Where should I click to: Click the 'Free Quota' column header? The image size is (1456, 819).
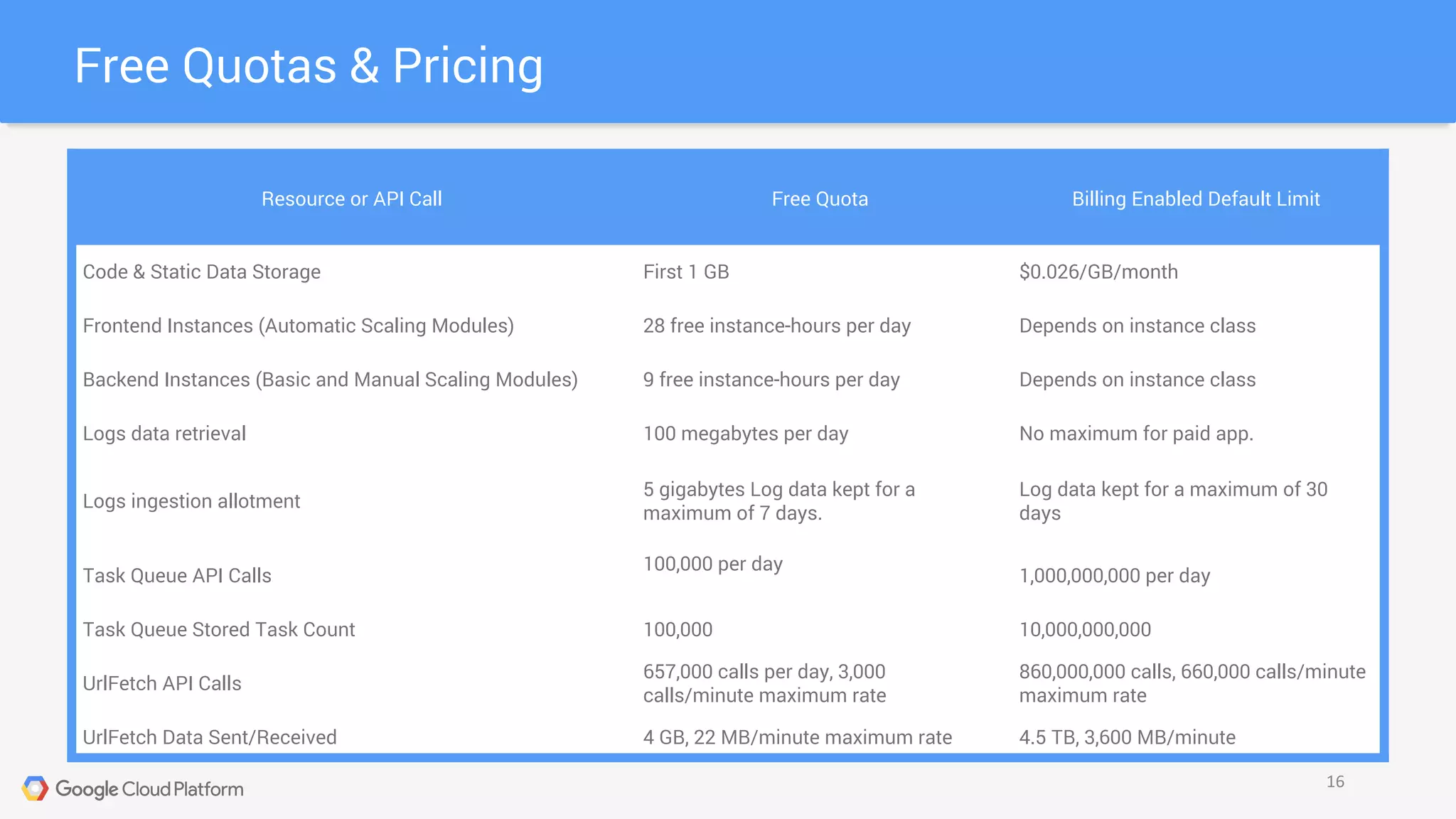pyautogui.click(x=820, y=199)
